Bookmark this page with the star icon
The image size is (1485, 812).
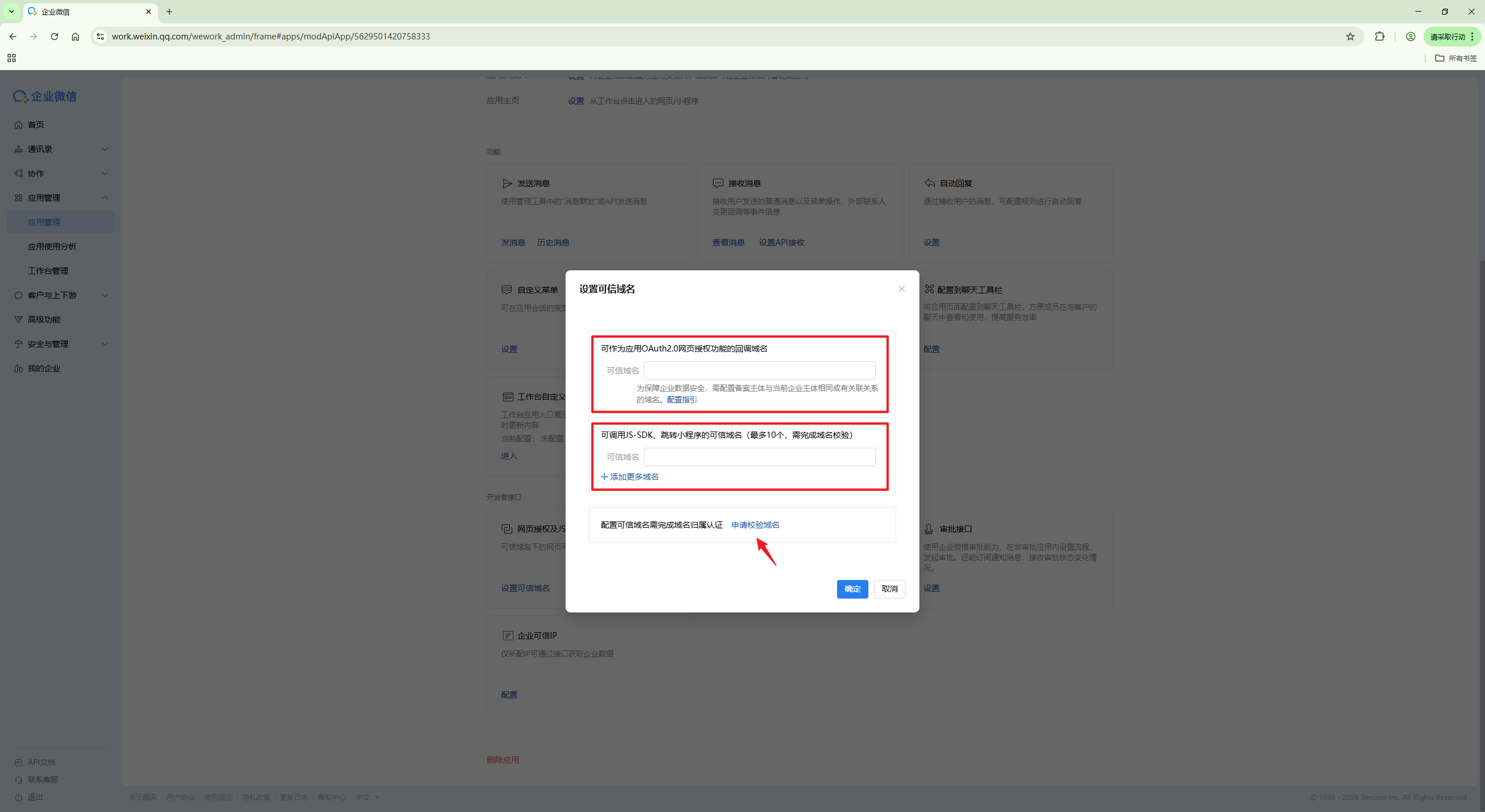[x=1350, y=37]
